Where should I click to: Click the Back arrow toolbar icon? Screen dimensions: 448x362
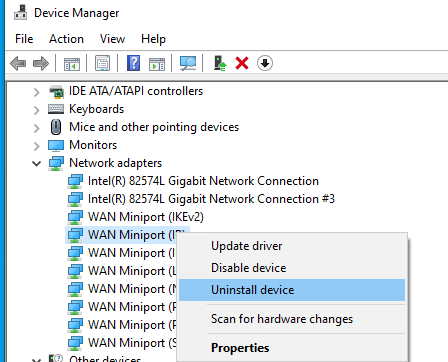point(18,63)
